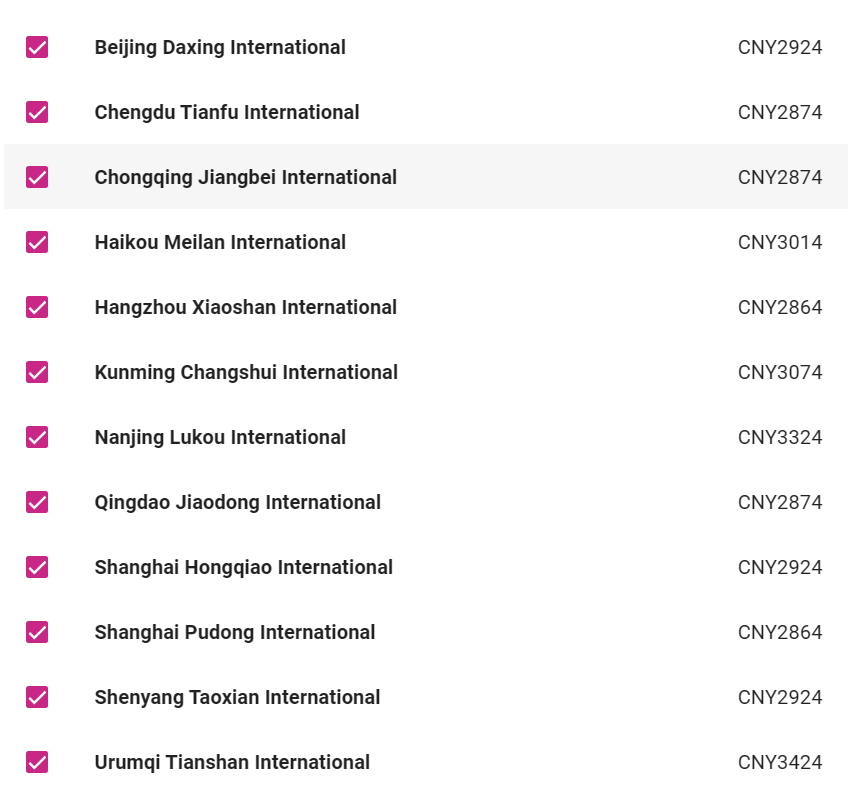Click the Beijing Daxing International airport name
859x791 pixels.
click(220, 47)
